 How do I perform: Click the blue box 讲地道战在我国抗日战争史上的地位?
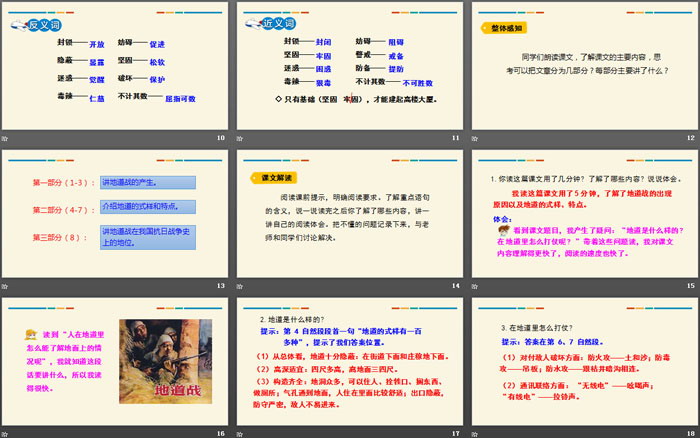(148, 237)
